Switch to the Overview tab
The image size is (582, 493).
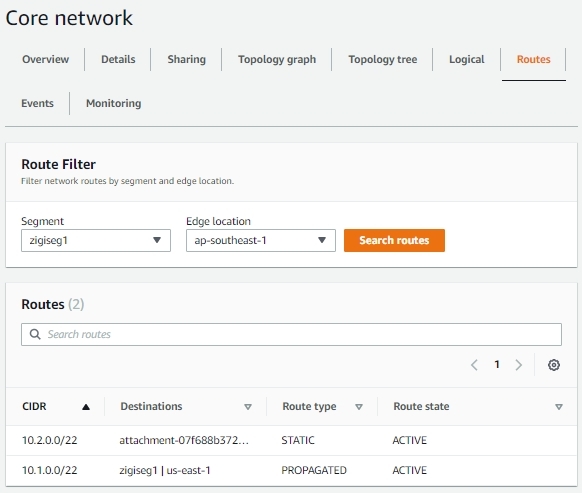coord(45,59)
